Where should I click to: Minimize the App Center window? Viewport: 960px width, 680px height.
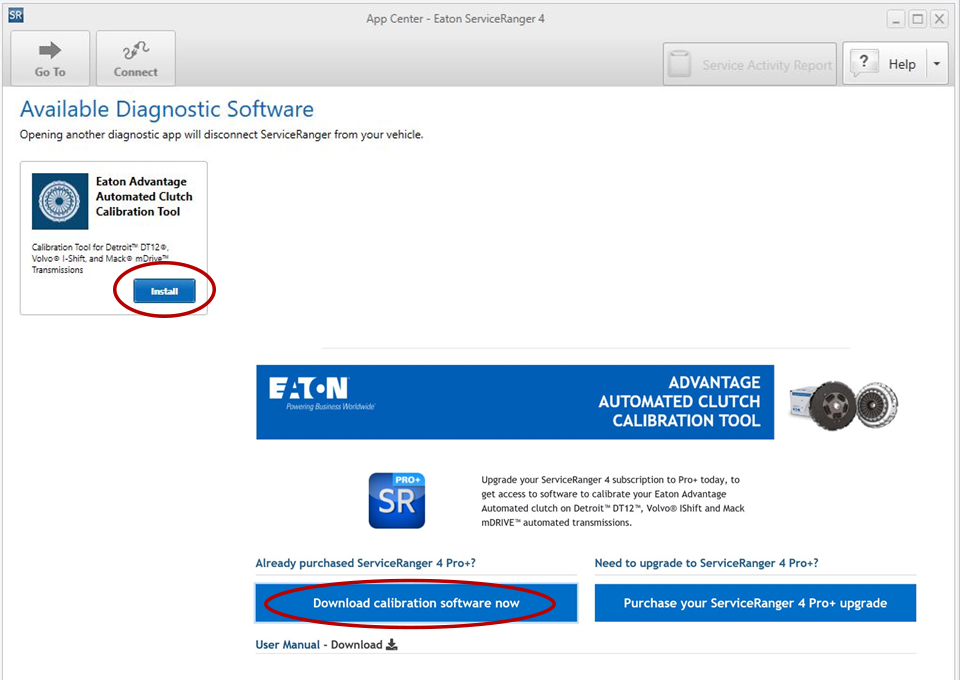coord(896,19)
